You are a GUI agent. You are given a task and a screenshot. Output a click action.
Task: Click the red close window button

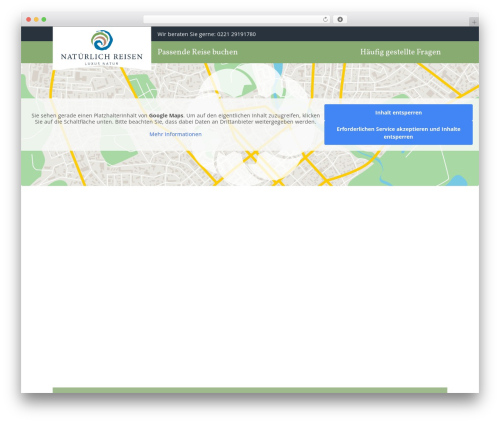pyautogui.click(x=29, y=19)
